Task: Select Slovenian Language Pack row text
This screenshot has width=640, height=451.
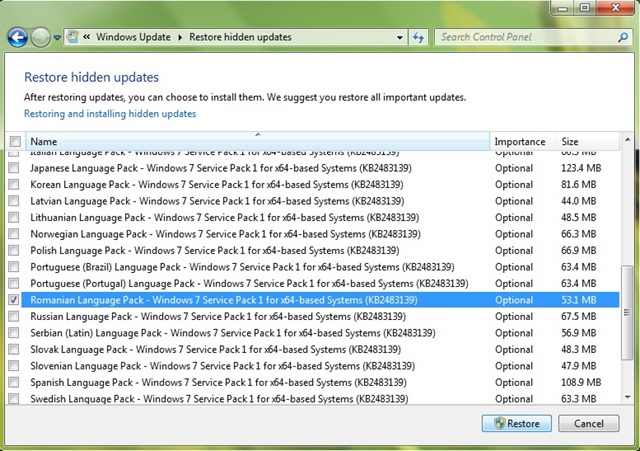Action: tap(222, 366)
